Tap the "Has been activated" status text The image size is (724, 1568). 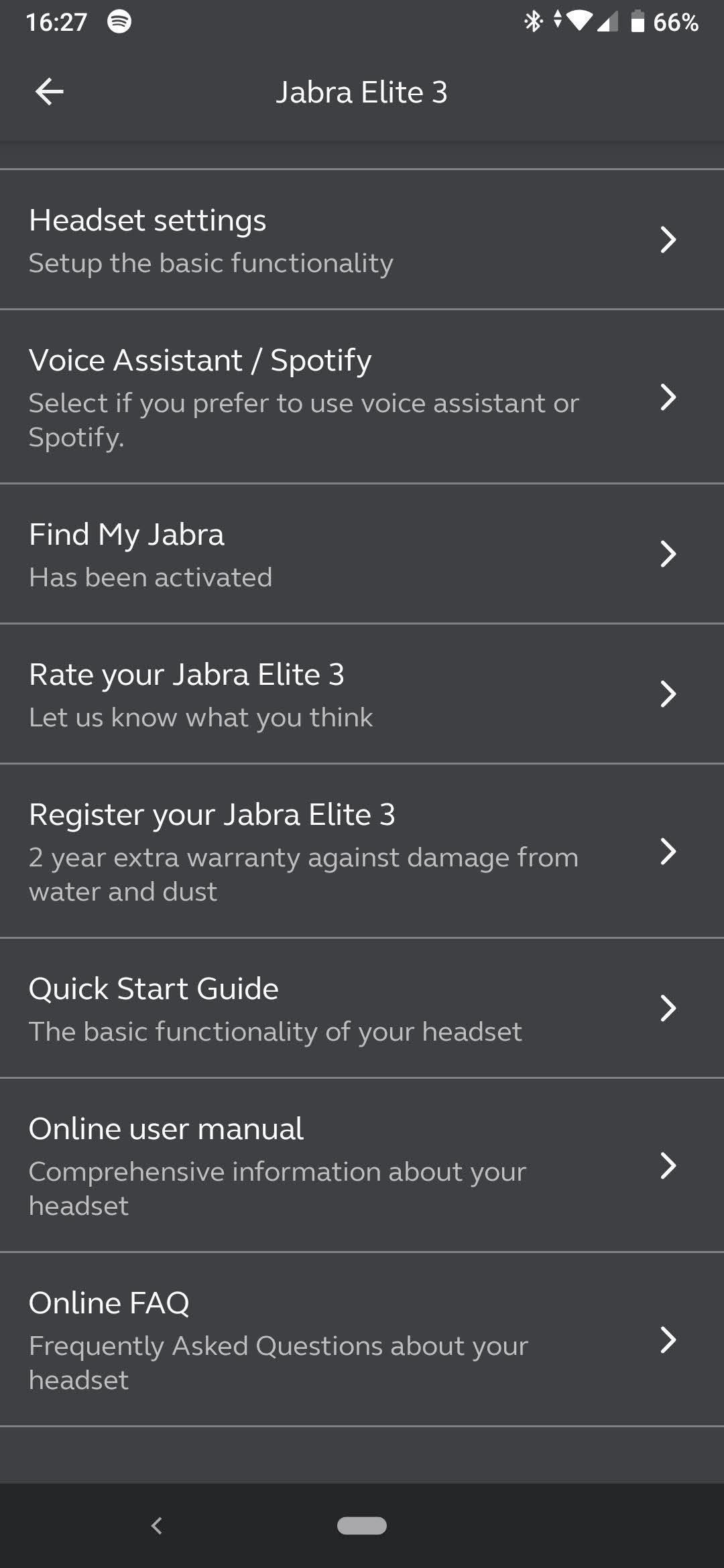point(151,578)
